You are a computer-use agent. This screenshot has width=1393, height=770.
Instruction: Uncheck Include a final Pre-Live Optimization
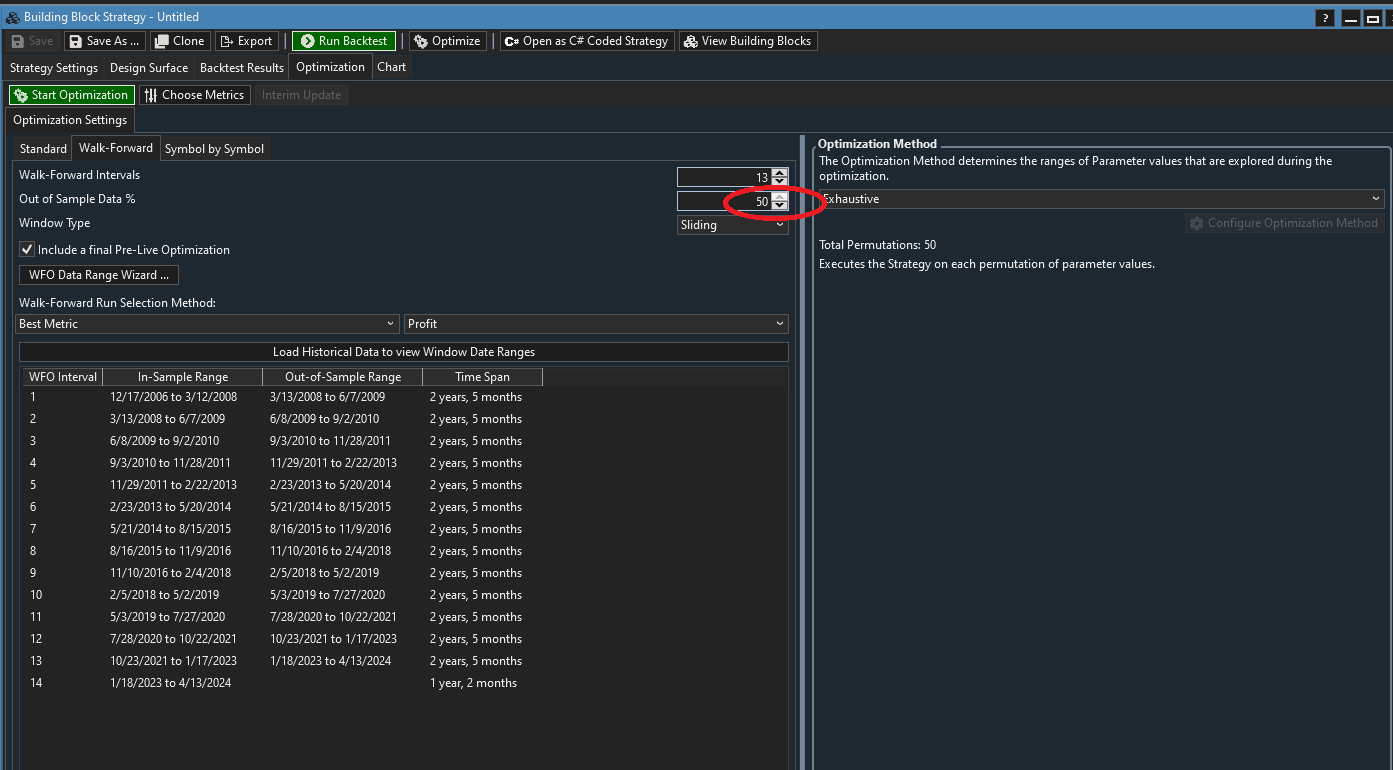point(27,250)
